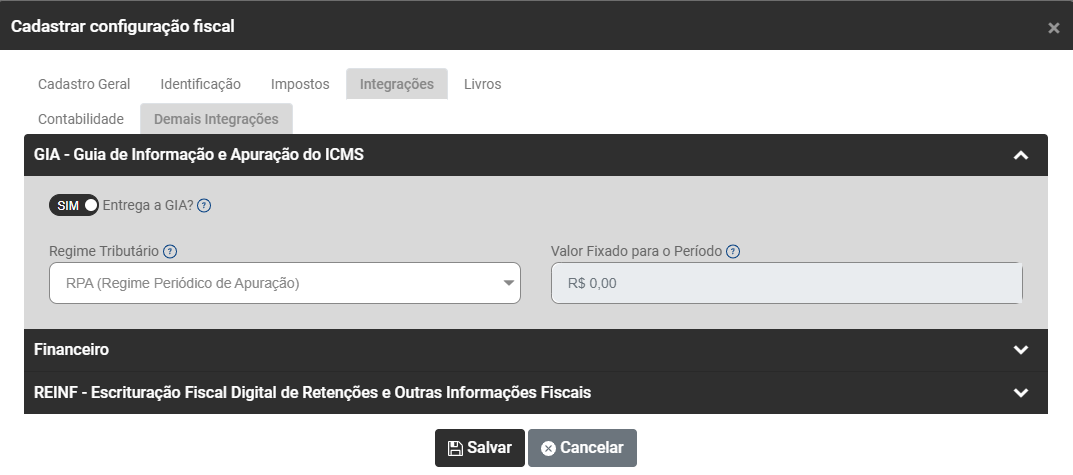This screenshot has width=1073, height=475.
Task: Expand the Financeiro section chevron
Action: click(1020, 350)
